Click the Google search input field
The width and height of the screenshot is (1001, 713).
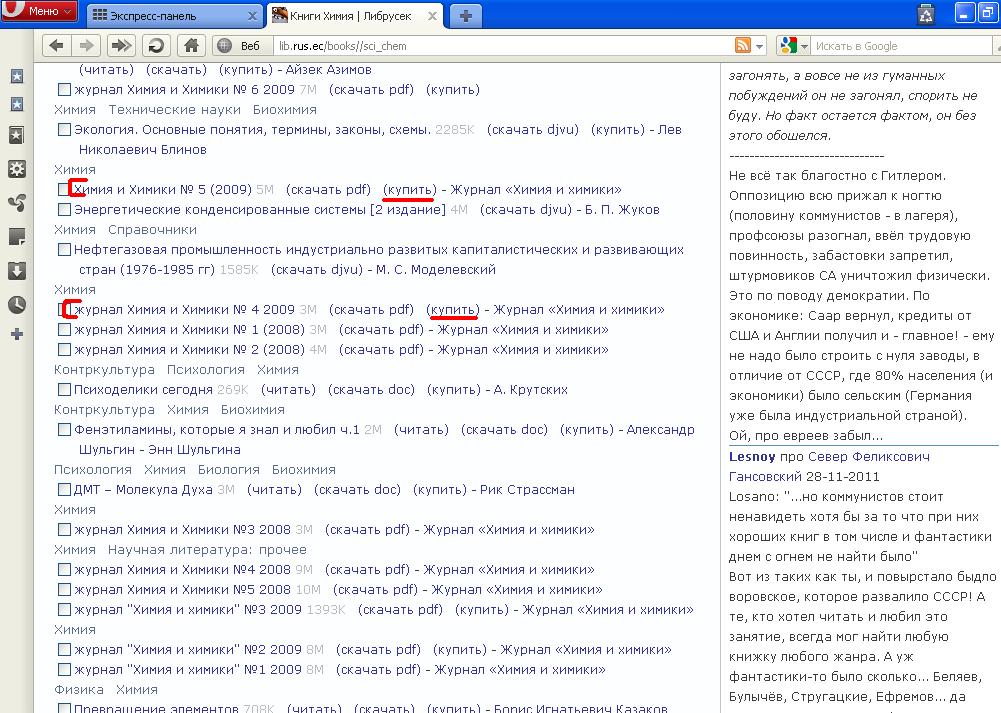(x=900, y=46)
